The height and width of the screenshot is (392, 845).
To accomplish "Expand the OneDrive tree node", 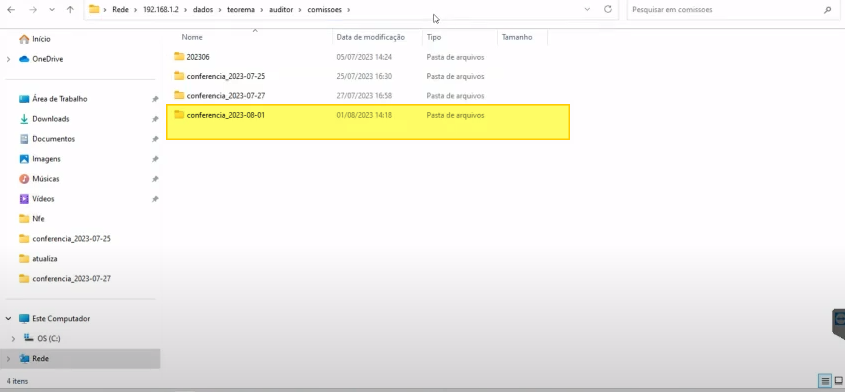I will coord(8,59).
